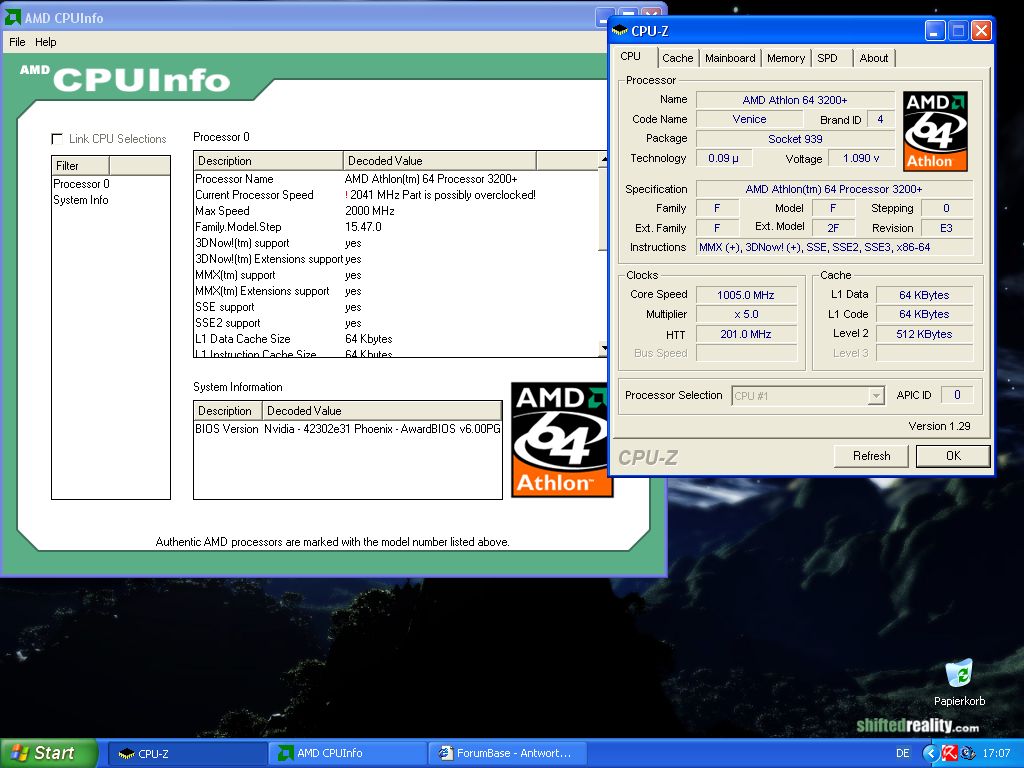The width and height of the screenshot is (1024, 768).
Task: Click the HTT value 201.0 MHz
Action: [746, 334]
